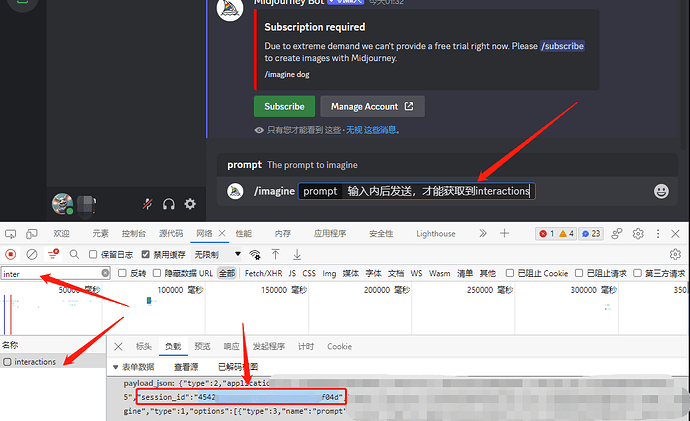Toggle the muted microphone icon
The height and width of the screenshot is (421, 690).
click(x=147, y=204)
